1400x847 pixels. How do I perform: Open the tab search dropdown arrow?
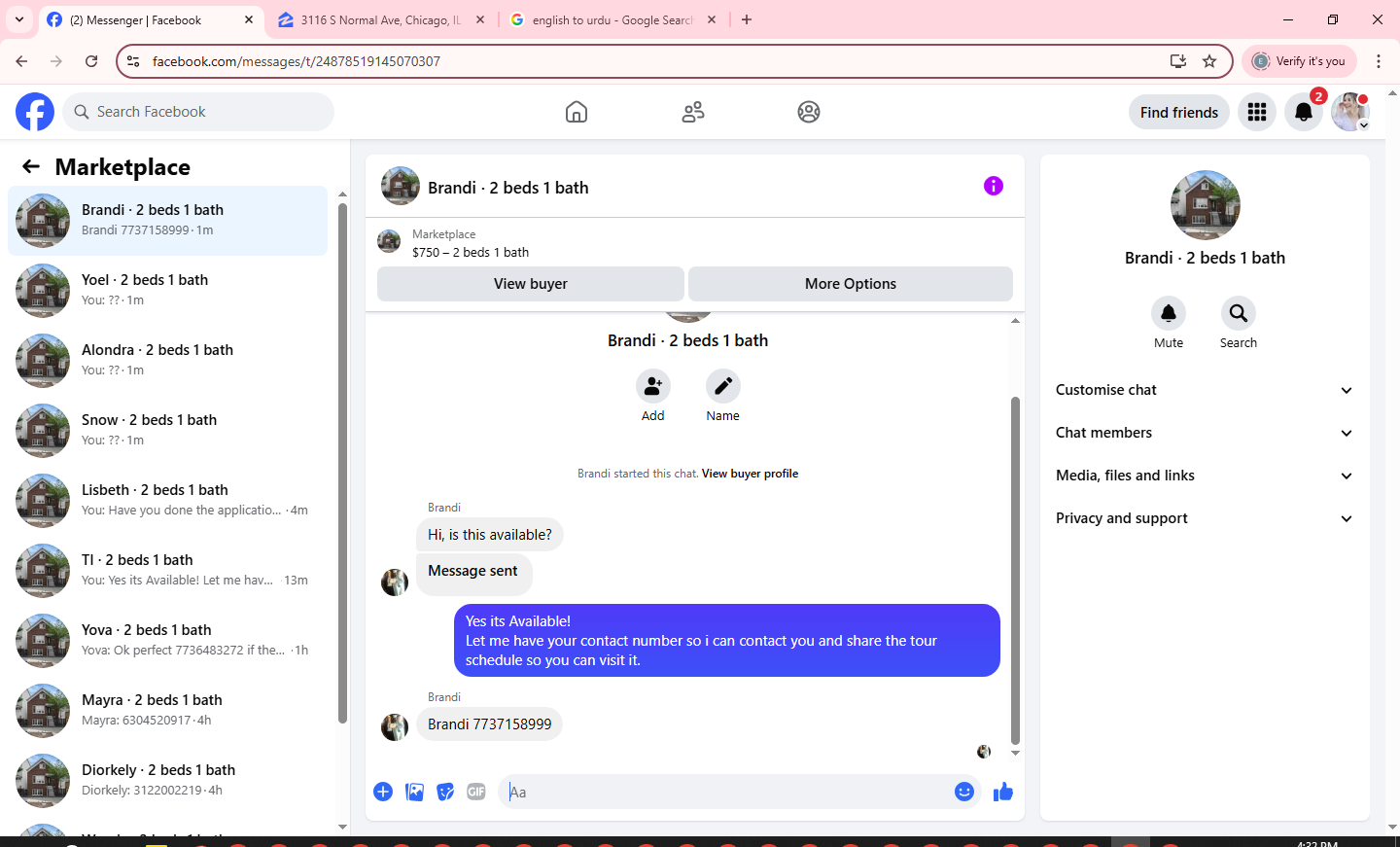(19, 19)
